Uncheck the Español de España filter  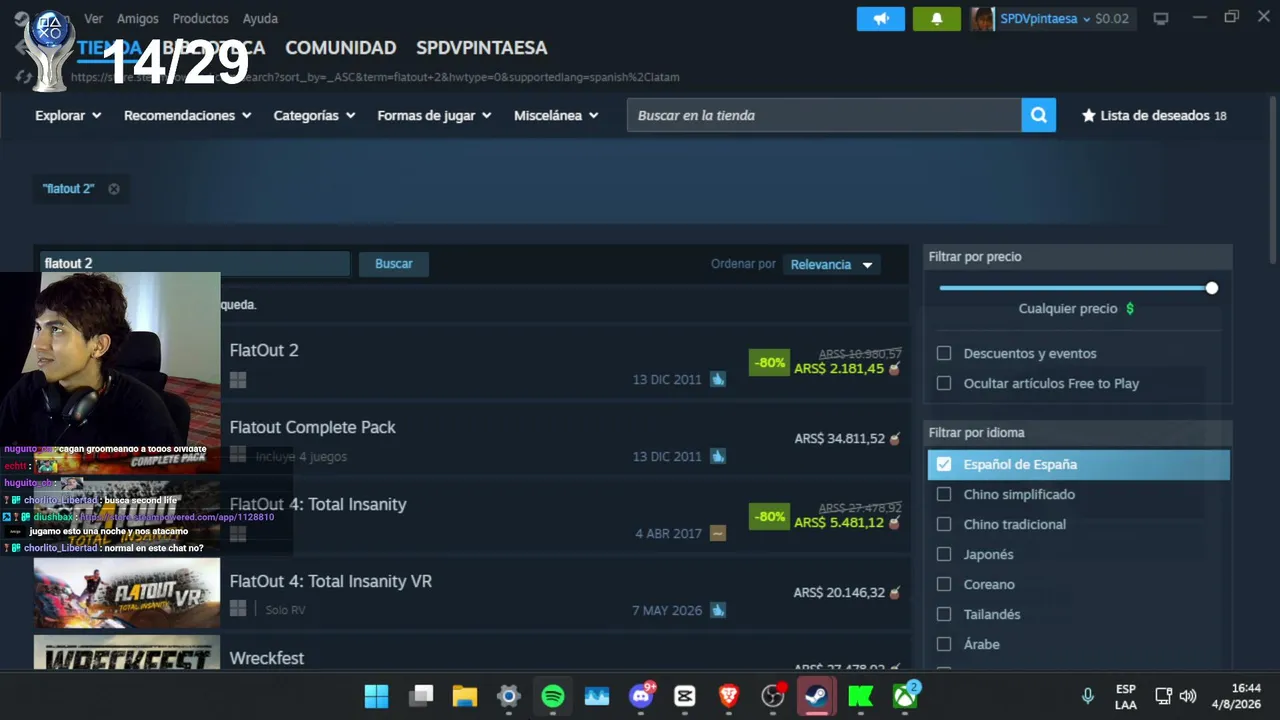pyautogui.click(x=944, y=464)
